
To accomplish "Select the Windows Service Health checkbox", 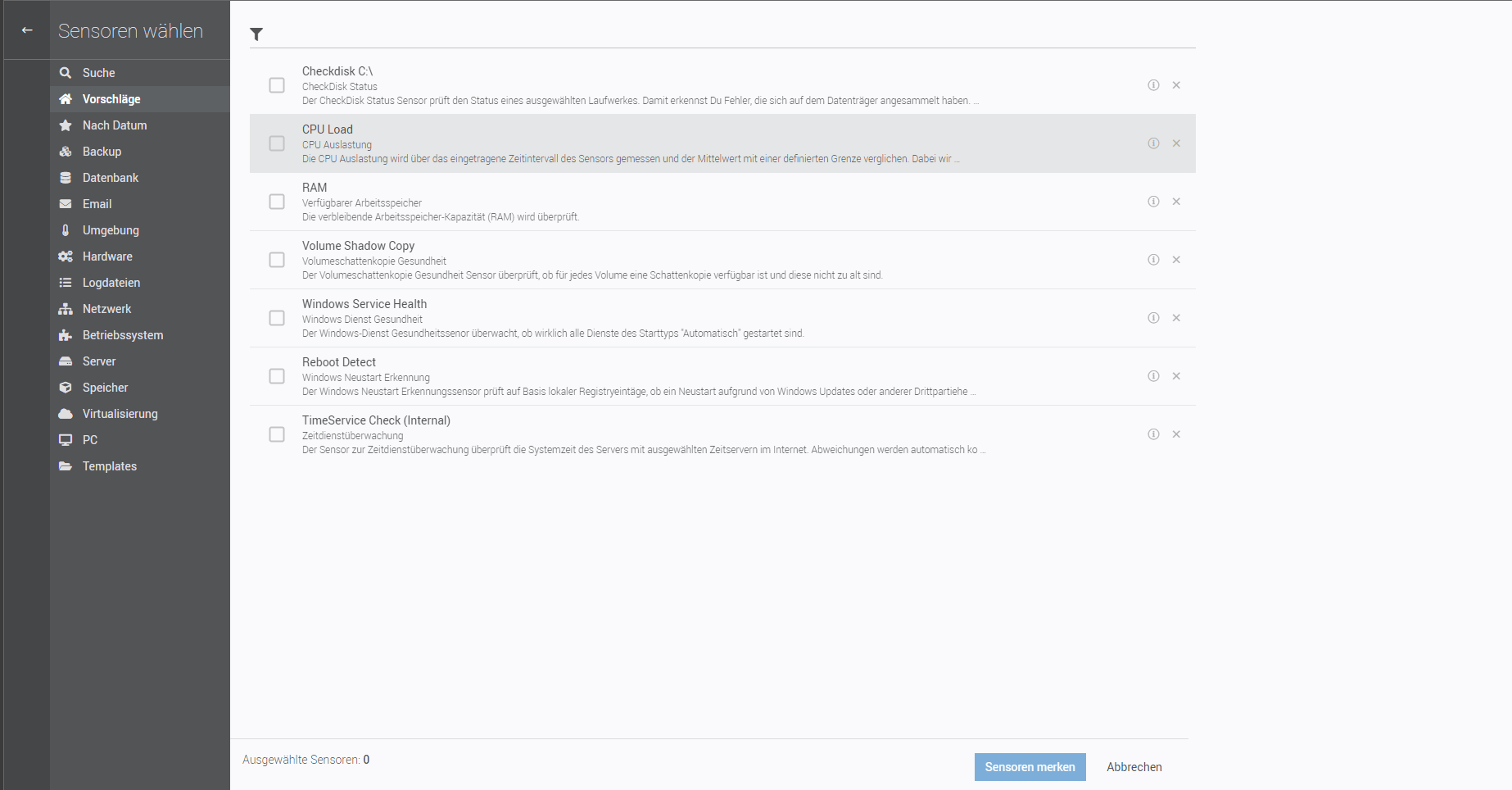I will pyautogui.click(x=277, y=318).
